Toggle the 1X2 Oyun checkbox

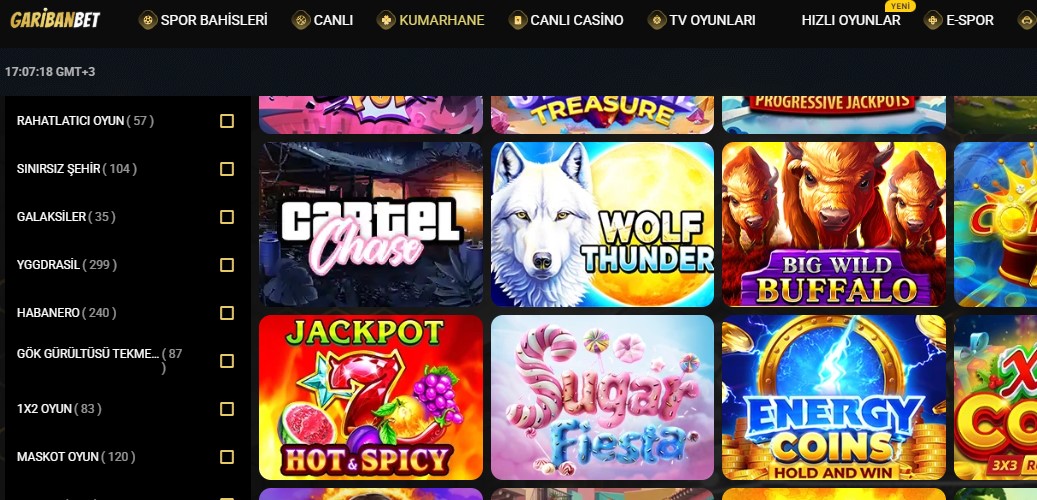(x=227, y=409)
